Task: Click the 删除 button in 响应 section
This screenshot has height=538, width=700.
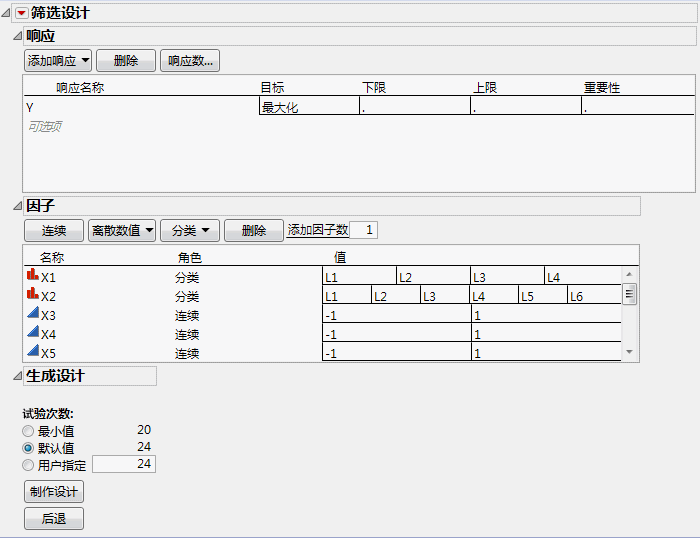Action: click(x=126, y=61)
